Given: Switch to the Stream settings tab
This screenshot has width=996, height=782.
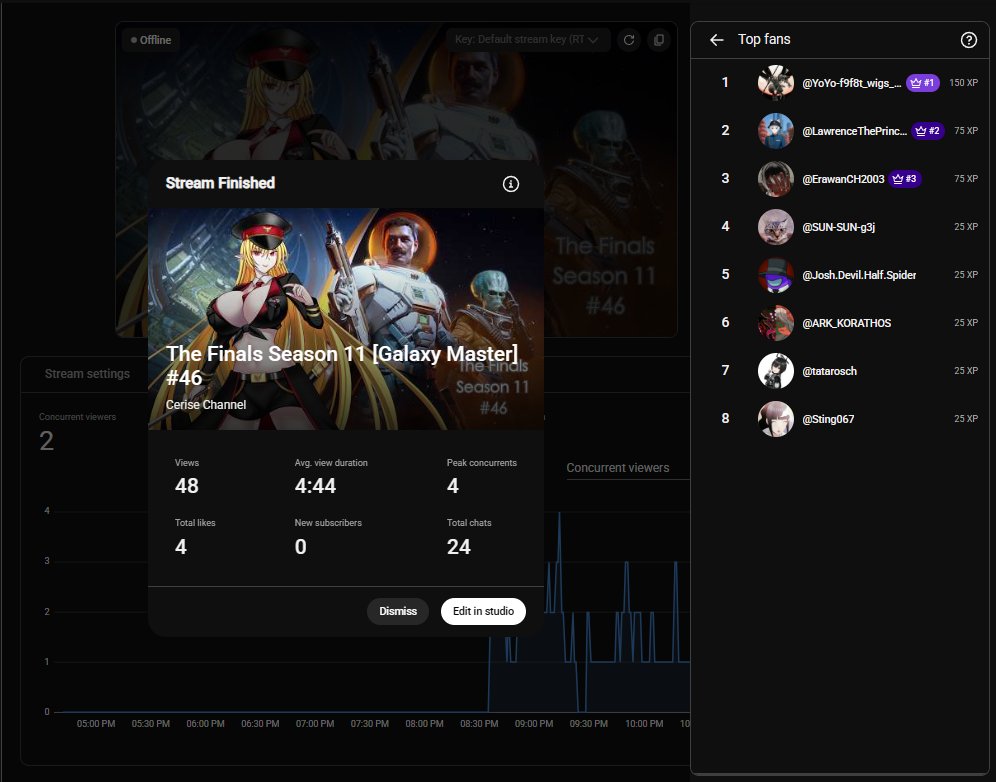Looking at the screenshot, I should click(87, 374).
